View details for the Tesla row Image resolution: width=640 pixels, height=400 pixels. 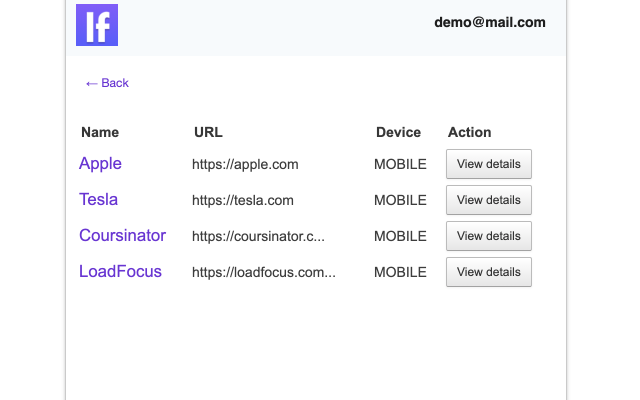point(489,200)
